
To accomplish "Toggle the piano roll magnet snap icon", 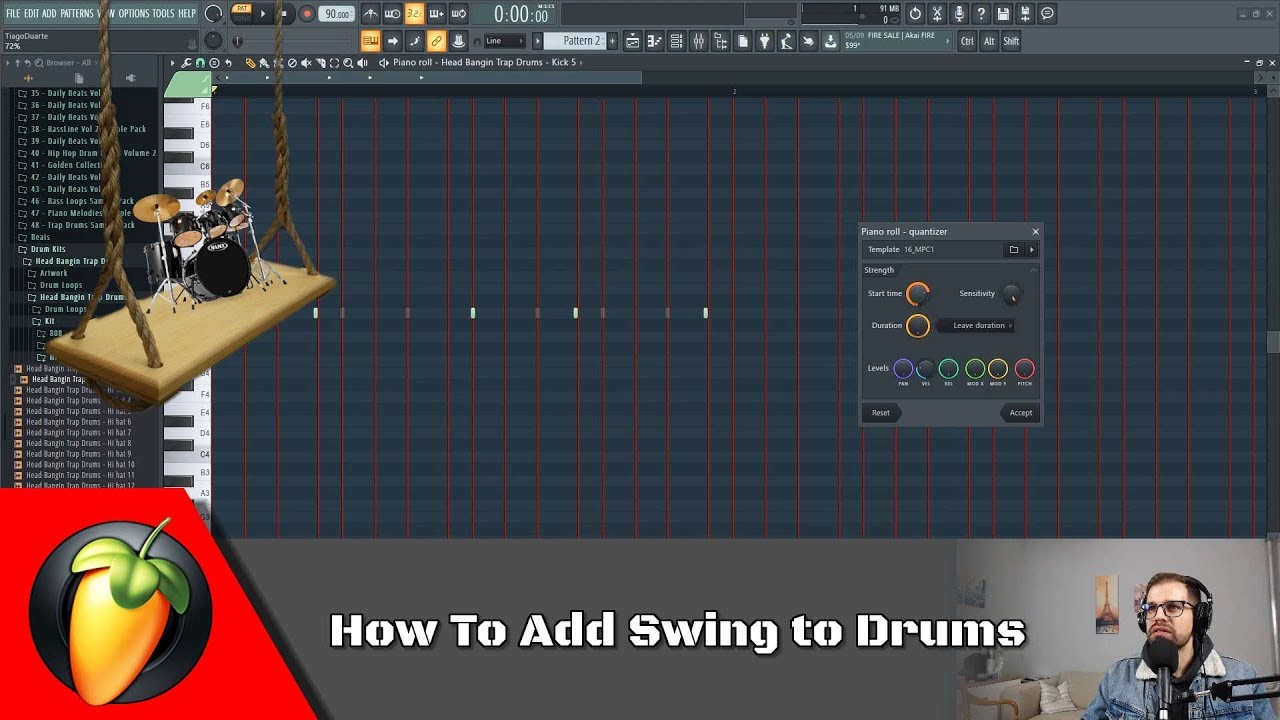I will coord(200,63).
